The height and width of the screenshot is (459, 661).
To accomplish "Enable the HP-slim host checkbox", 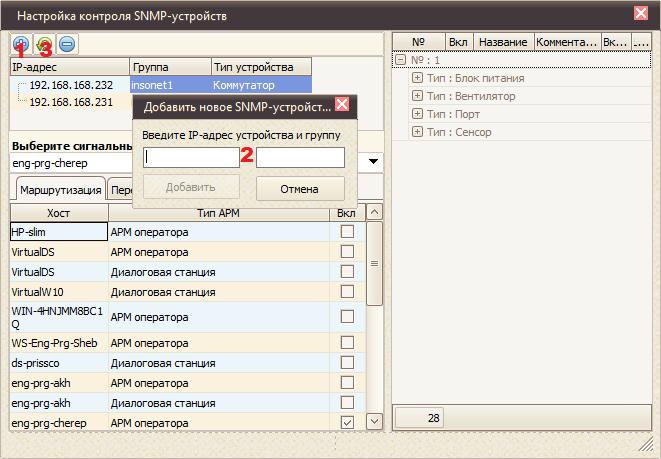I will coord(347,231).
